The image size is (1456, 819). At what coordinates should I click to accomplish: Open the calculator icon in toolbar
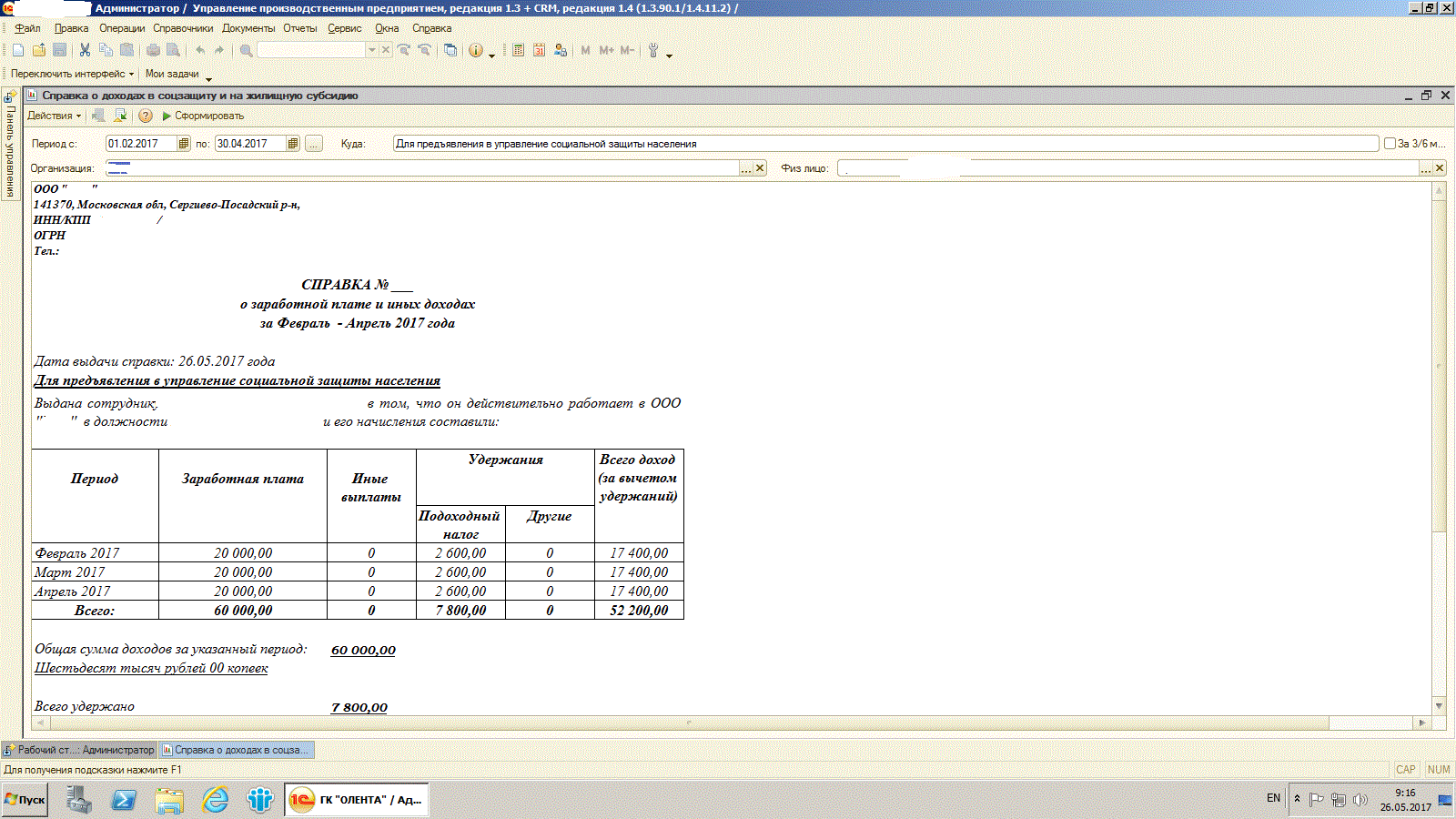point(518,50)
